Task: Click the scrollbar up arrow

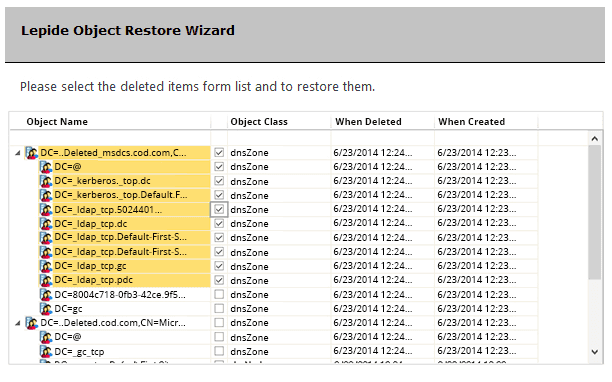Action: click(594, 139)
